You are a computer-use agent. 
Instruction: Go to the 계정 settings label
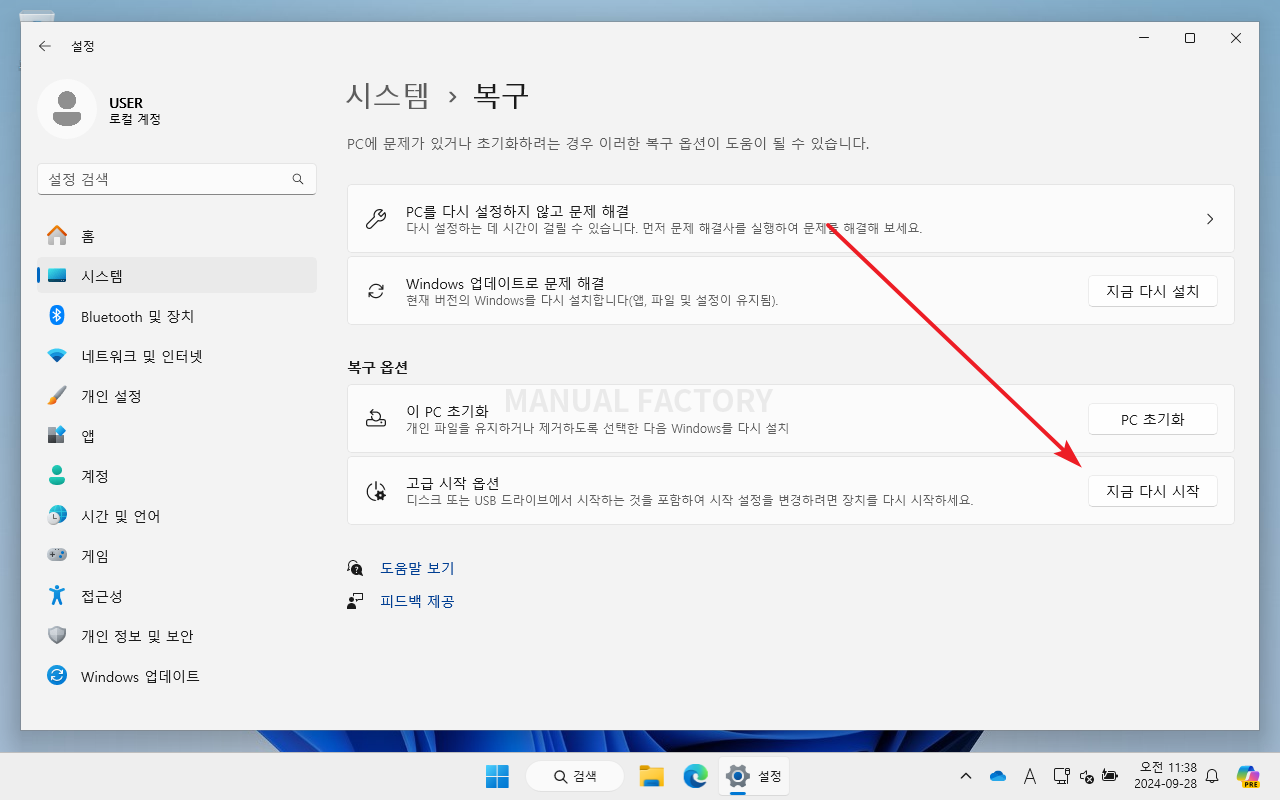pos(95,476)
